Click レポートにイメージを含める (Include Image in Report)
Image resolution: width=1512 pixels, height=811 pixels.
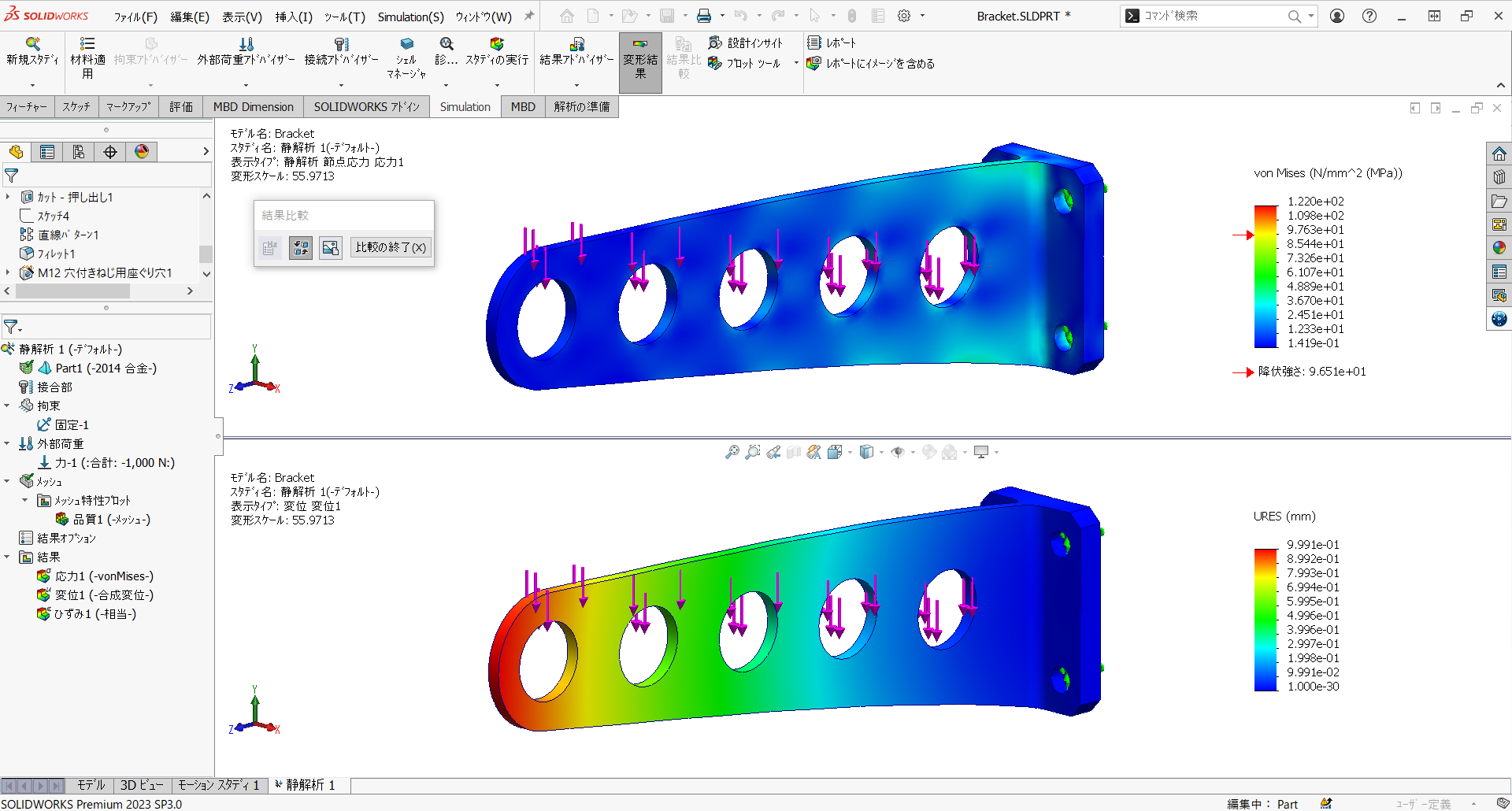871,63
